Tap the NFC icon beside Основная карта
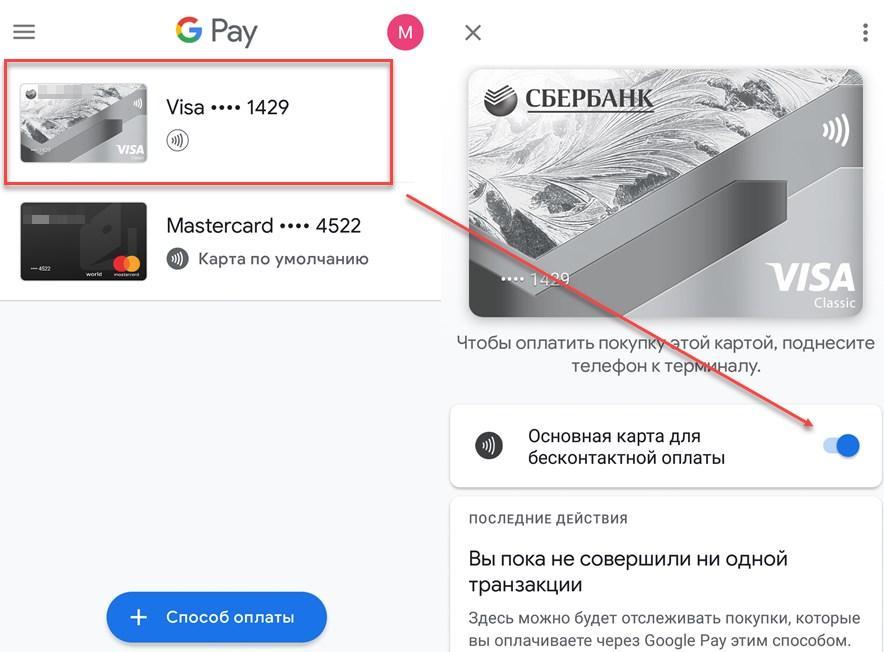This screenshot has width=884, height=652. tap(489, 446)
